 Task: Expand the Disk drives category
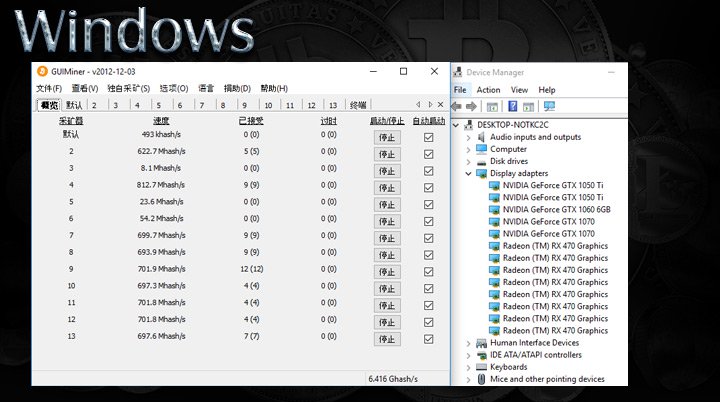pyautogui.click(x=468, y=161)
